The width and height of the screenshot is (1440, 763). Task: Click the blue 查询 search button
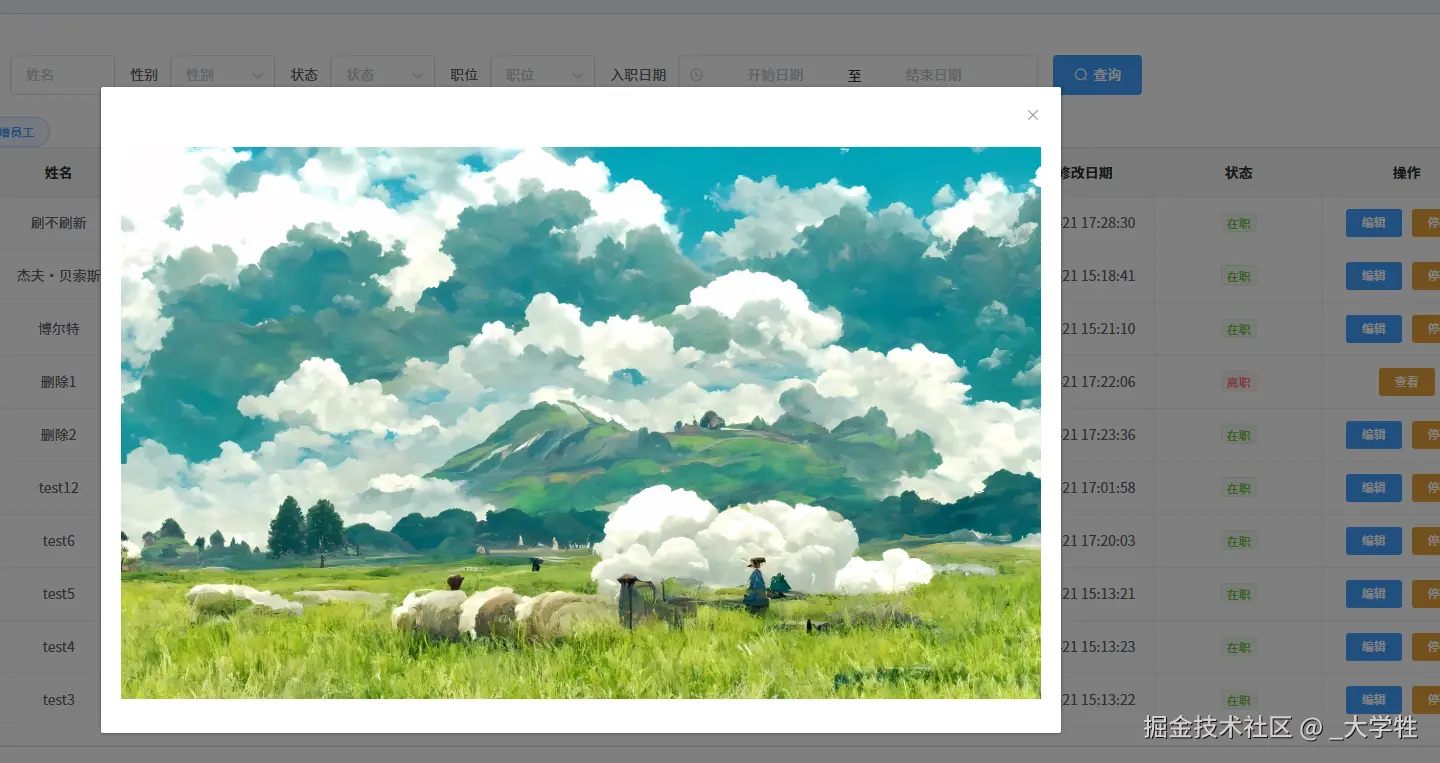(x=1097, y=75)
